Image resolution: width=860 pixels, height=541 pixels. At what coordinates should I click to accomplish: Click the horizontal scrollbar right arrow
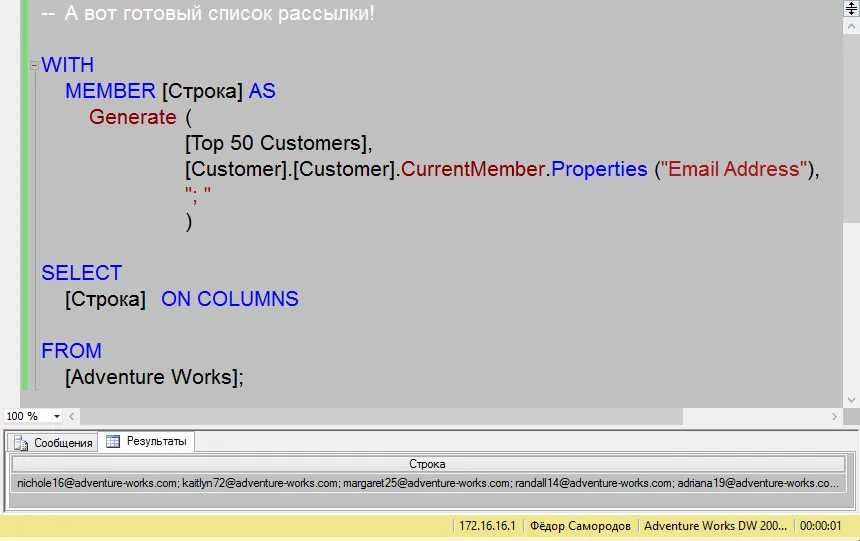coord(834,416)
